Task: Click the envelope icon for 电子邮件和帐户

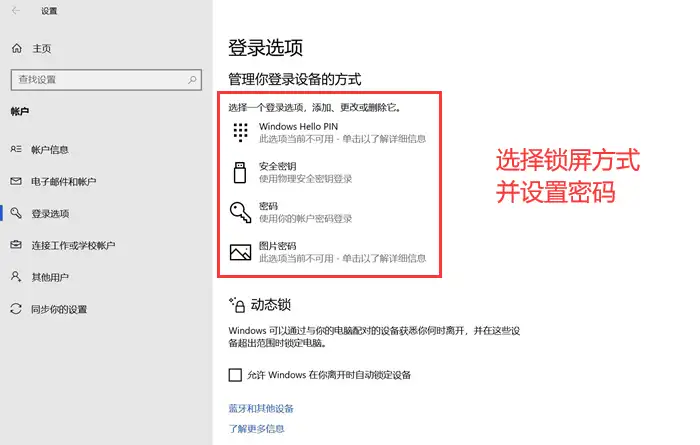Action: 16,181
